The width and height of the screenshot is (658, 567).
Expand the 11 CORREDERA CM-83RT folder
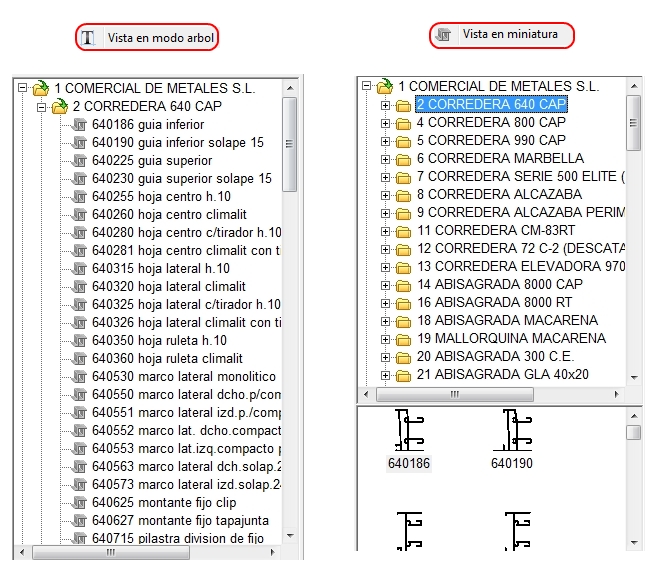coord(385,231)
